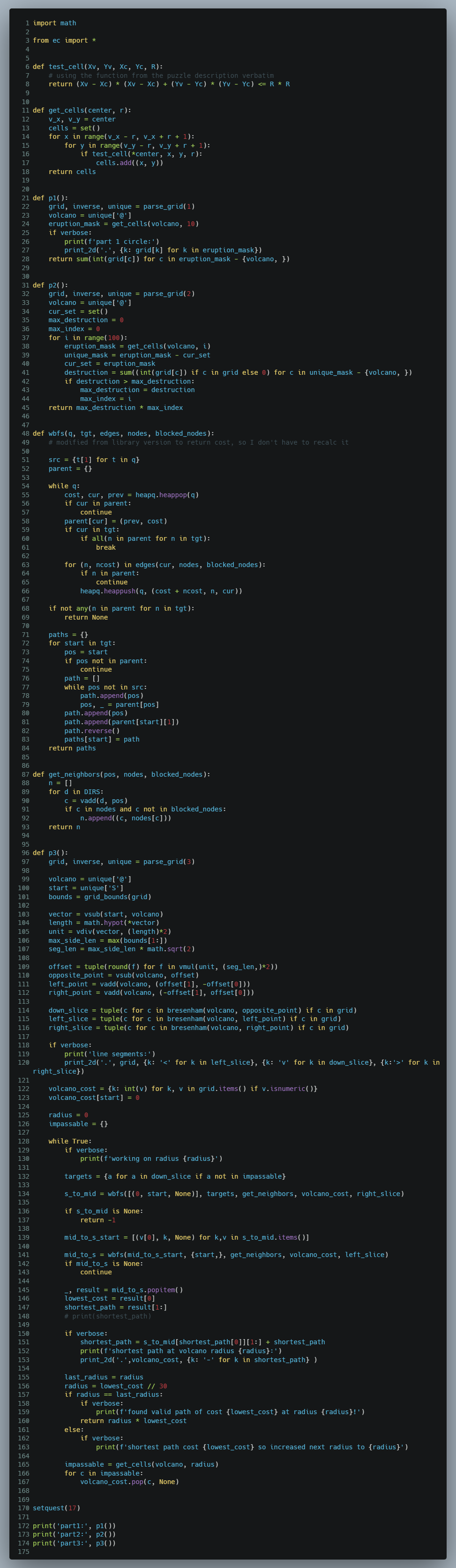Click the comment about puzzle description verbatim
Viewport: 456px width, 1568px height.
pyautogui.click(x=161, y=76)
